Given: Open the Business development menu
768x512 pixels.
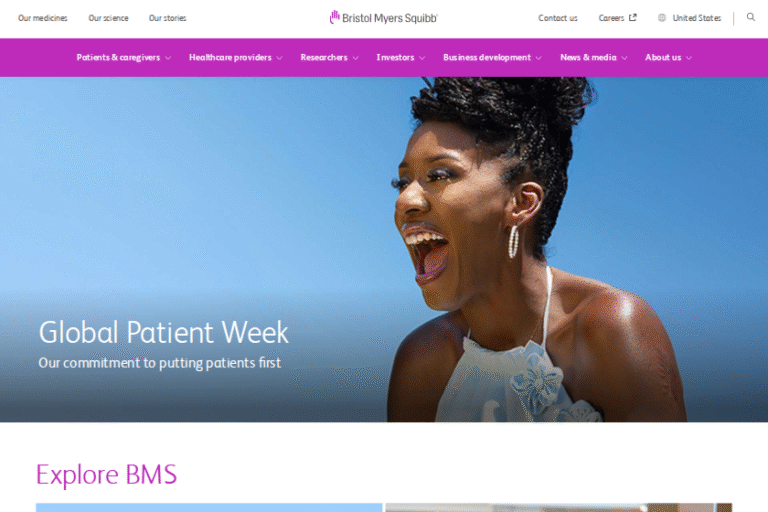Looking at the screenshot, I should [x=492, y=57].
